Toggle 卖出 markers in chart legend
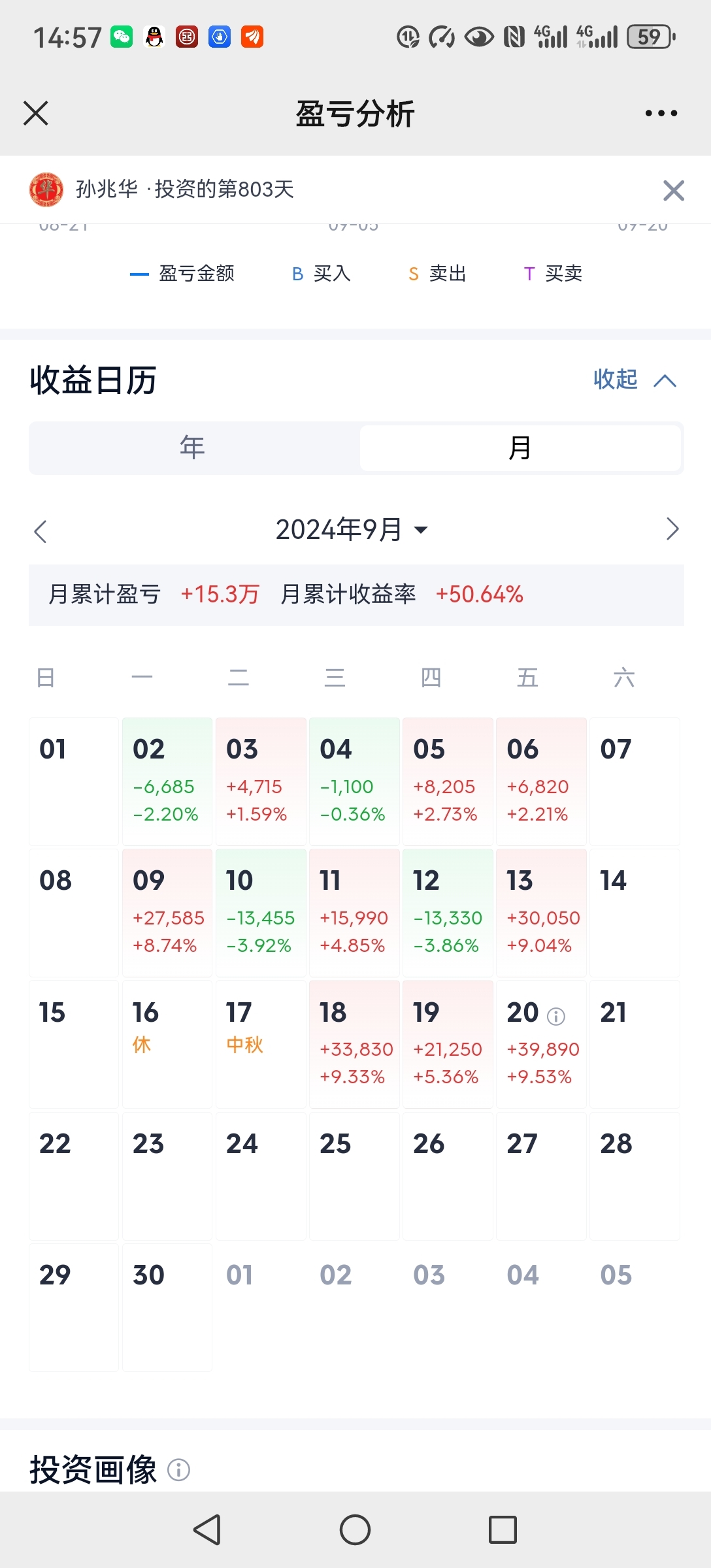Viewport: 711px width, 1568px height. (437, 274)
